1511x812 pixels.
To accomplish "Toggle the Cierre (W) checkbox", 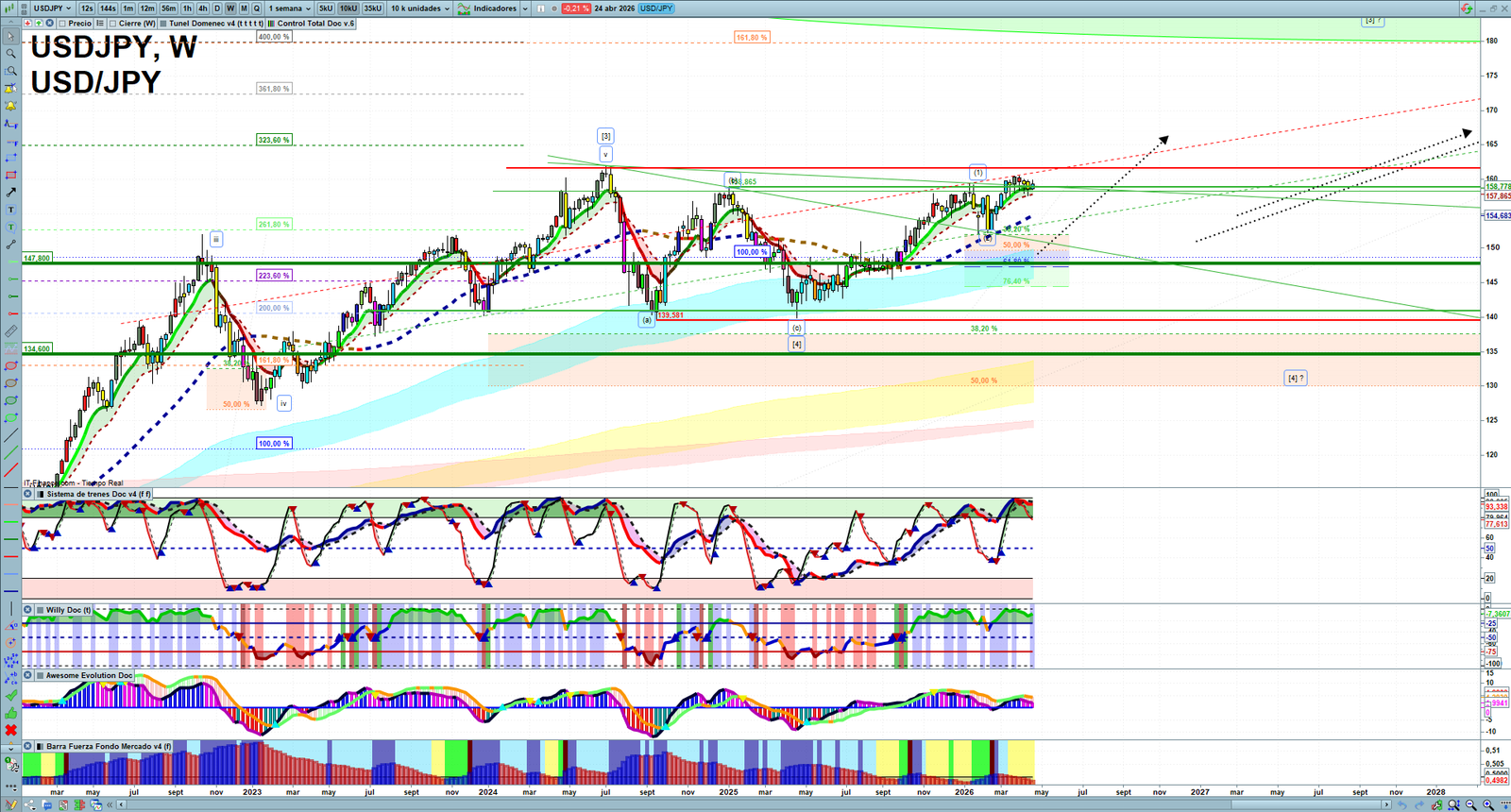I will pyautogui.click(x=112, y=24).
